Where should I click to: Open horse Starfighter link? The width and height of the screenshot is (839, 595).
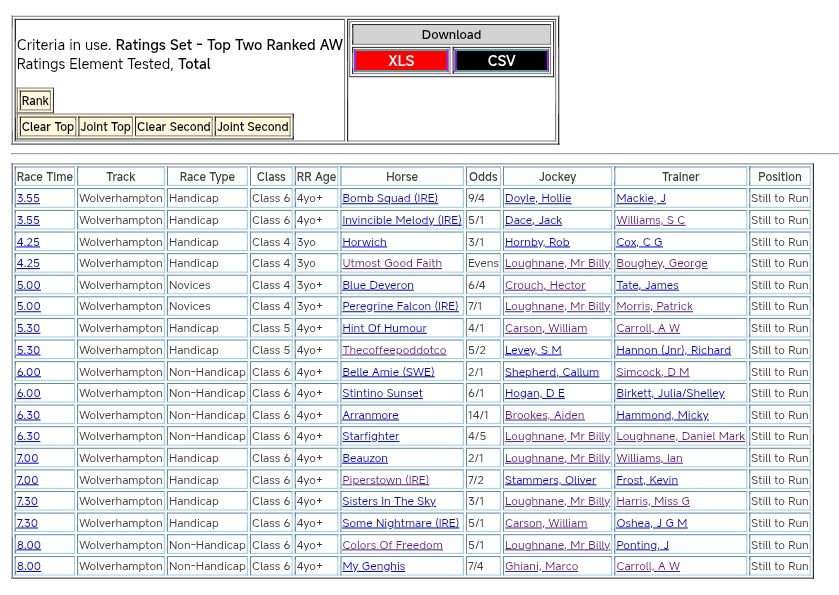(370, 437)
